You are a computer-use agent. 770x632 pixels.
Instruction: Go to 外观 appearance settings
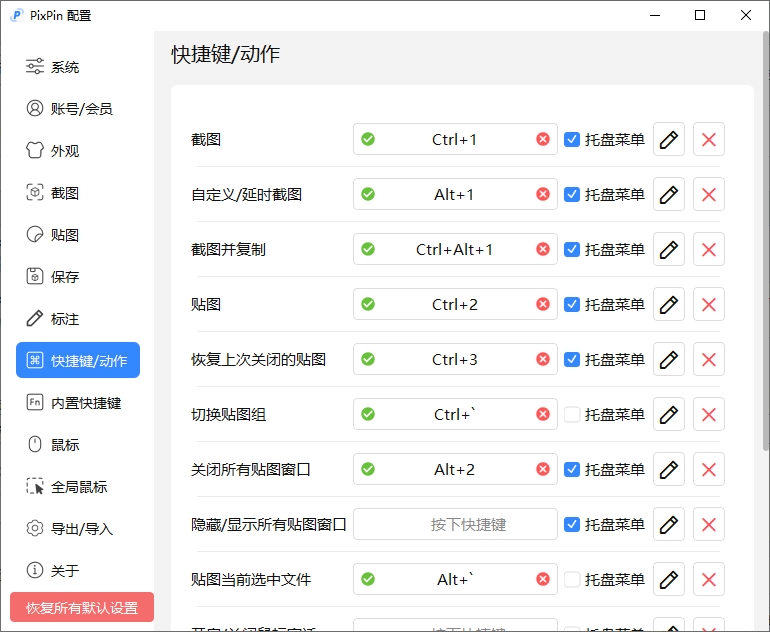78,150
